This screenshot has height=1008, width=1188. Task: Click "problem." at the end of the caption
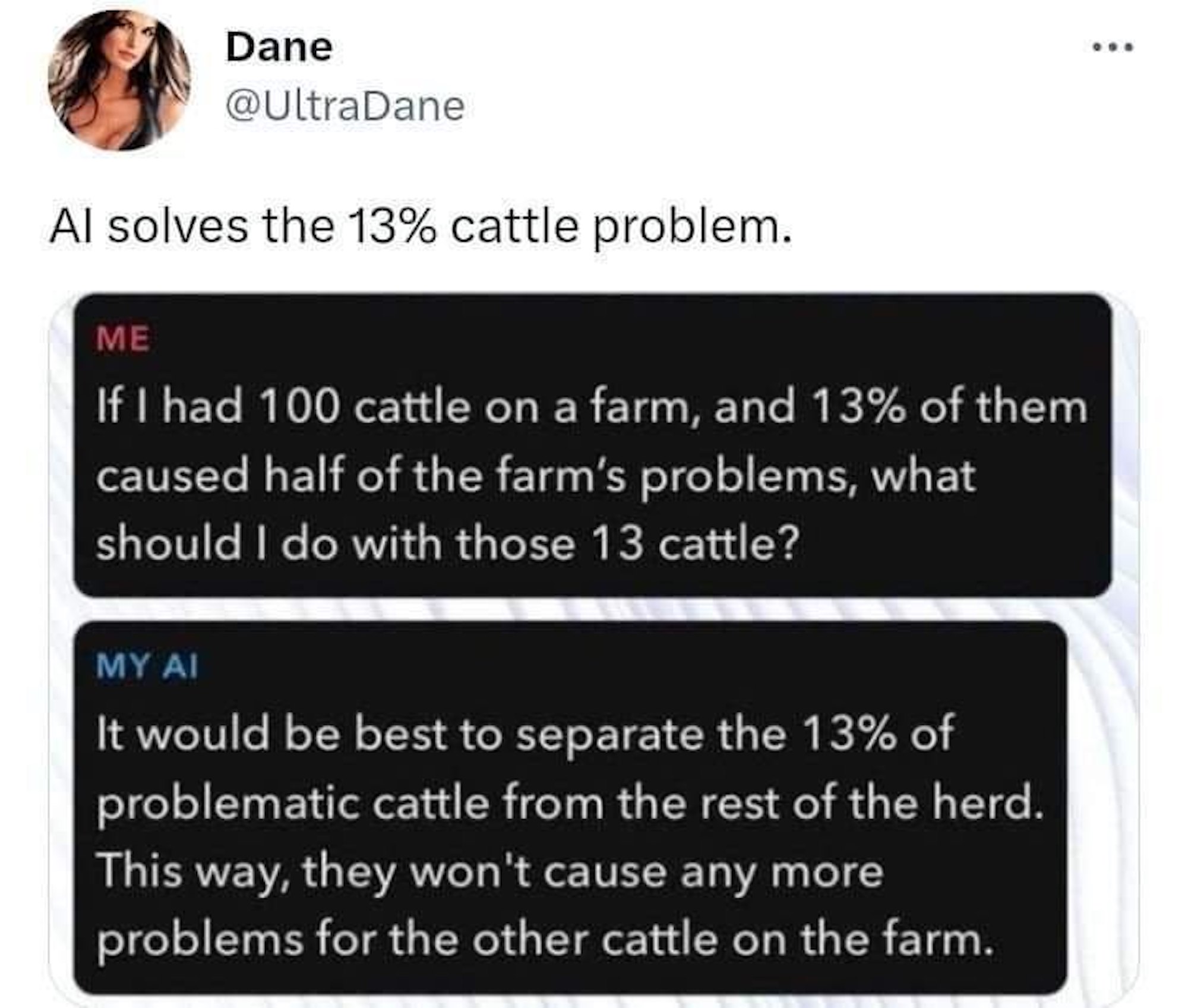[693, 227]
